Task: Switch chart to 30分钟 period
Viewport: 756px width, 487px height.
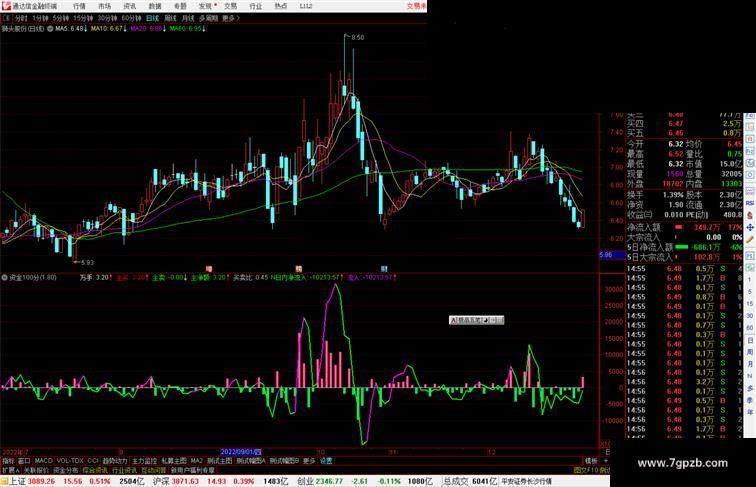Action: [107, 18]
